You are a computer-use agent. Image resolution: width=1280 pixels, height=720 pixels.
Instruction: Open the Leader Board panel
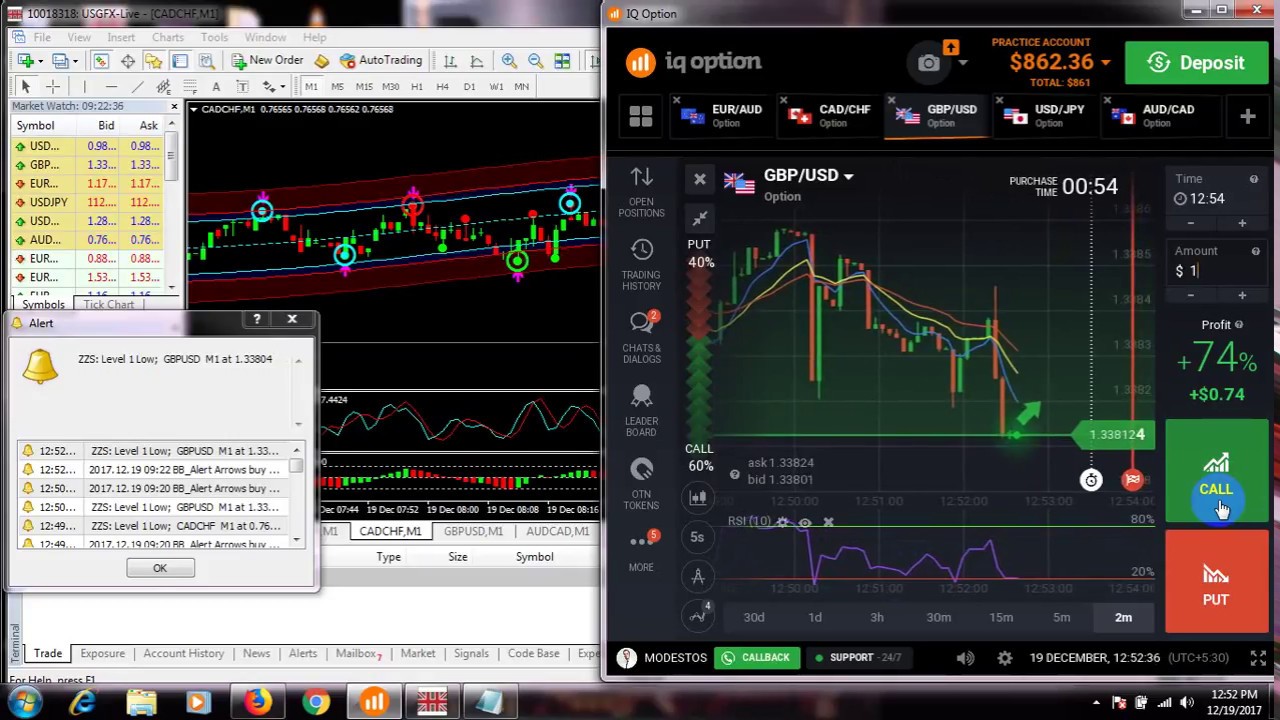click(x=641, y=411)
